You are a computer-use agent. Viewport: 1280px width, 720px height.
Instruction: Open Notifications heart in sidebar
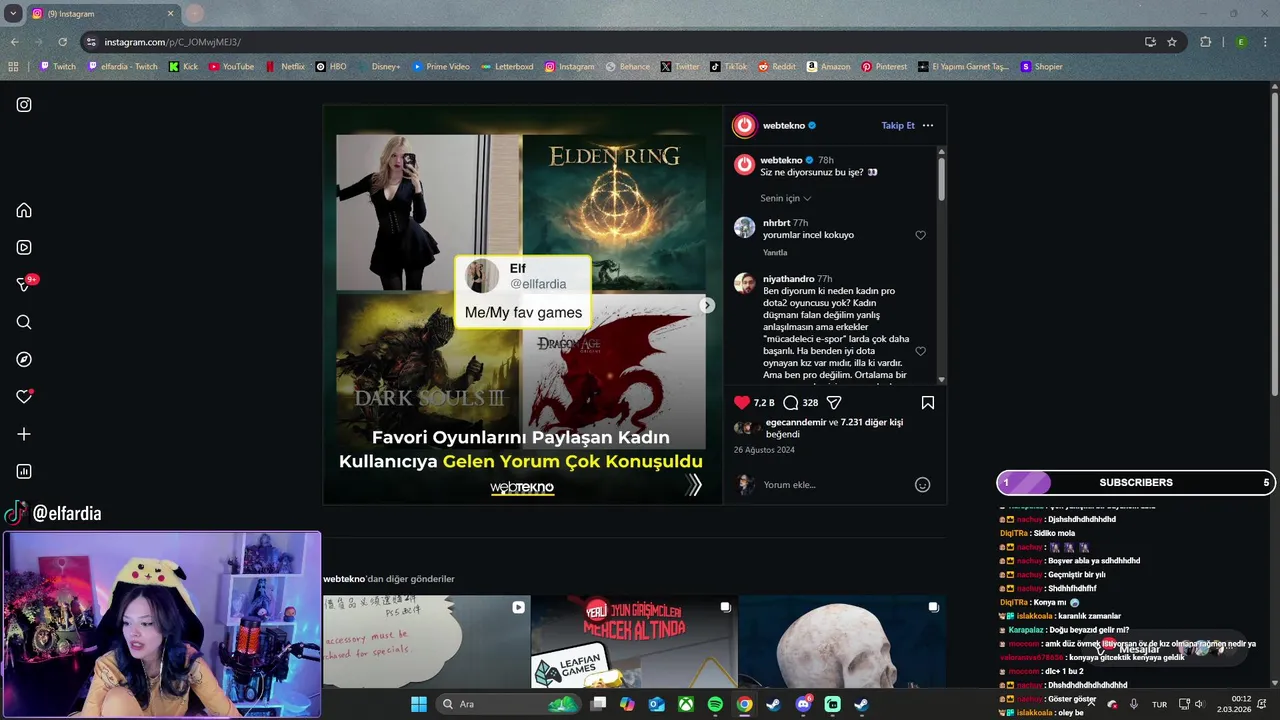(x=24, y=397)
